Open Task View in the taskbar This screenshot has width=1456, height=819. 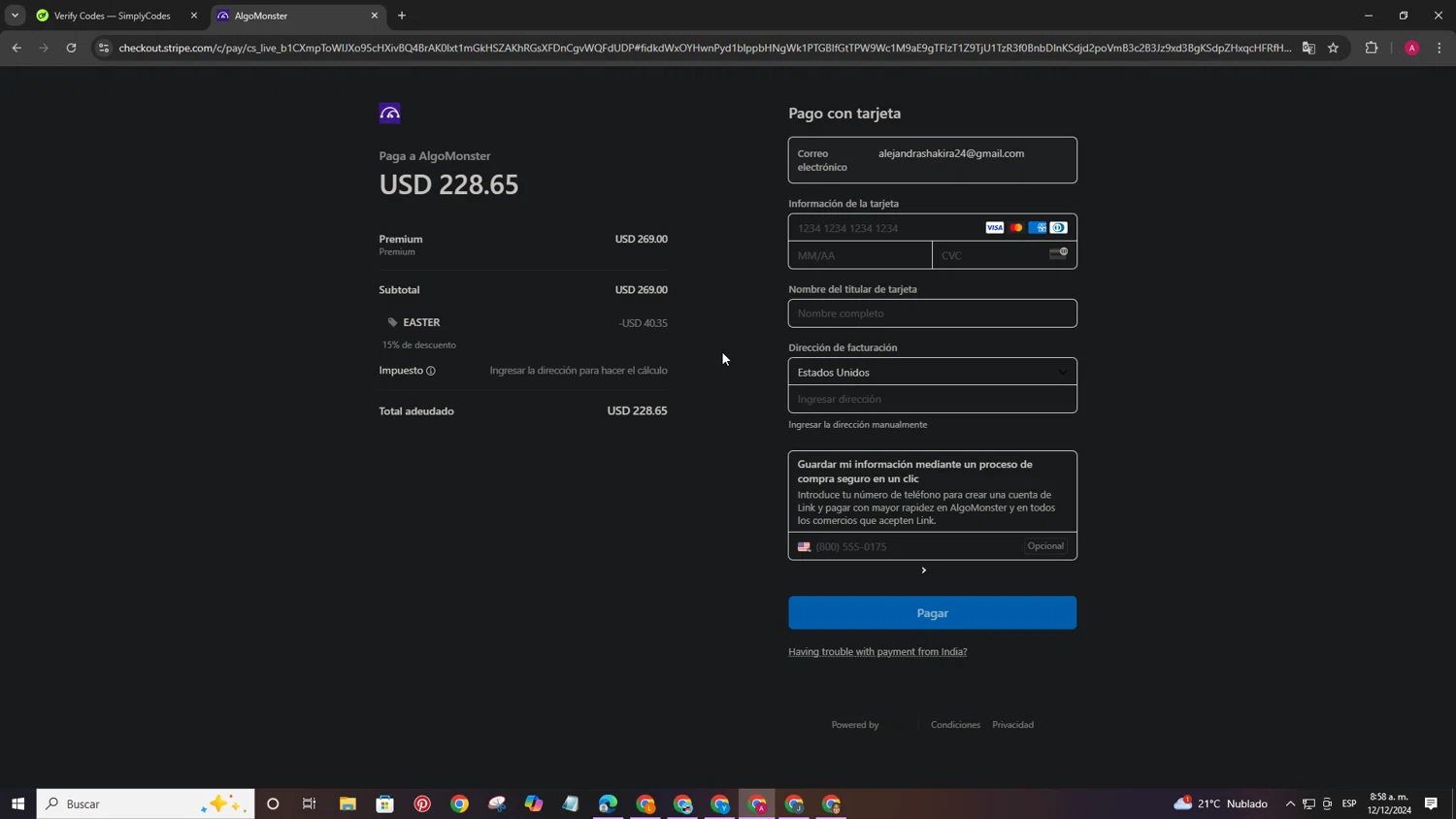310,803
